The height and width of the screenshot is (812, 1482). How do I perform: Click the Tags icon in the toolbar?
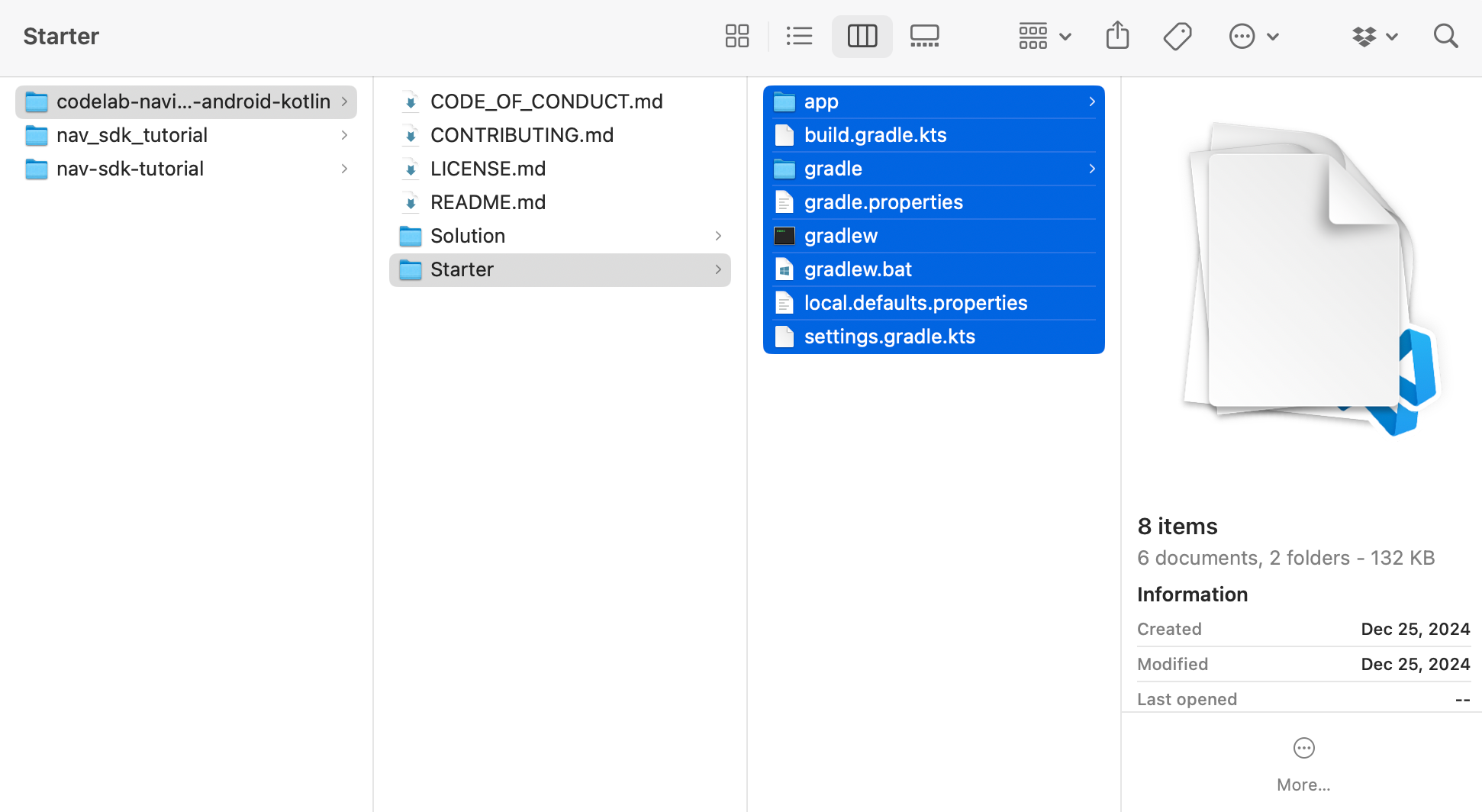[x=1178, y=36]
